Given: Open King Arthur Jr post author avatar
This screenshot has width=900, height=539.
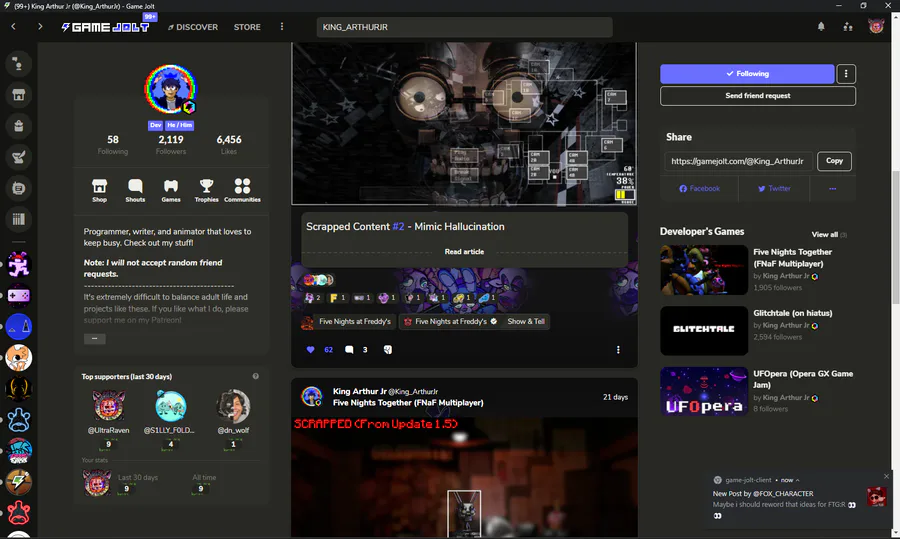Looking at the screenshot, I should (312, 397).
